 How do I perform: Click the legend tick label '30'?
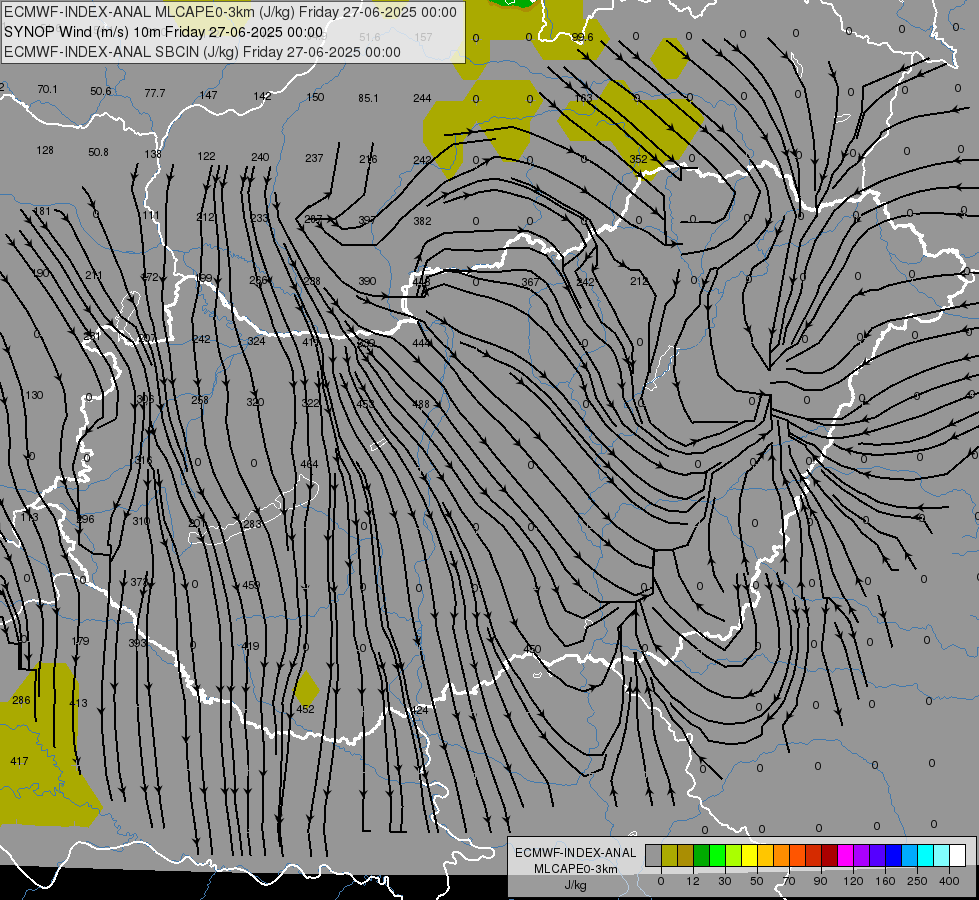coord(725,881)
